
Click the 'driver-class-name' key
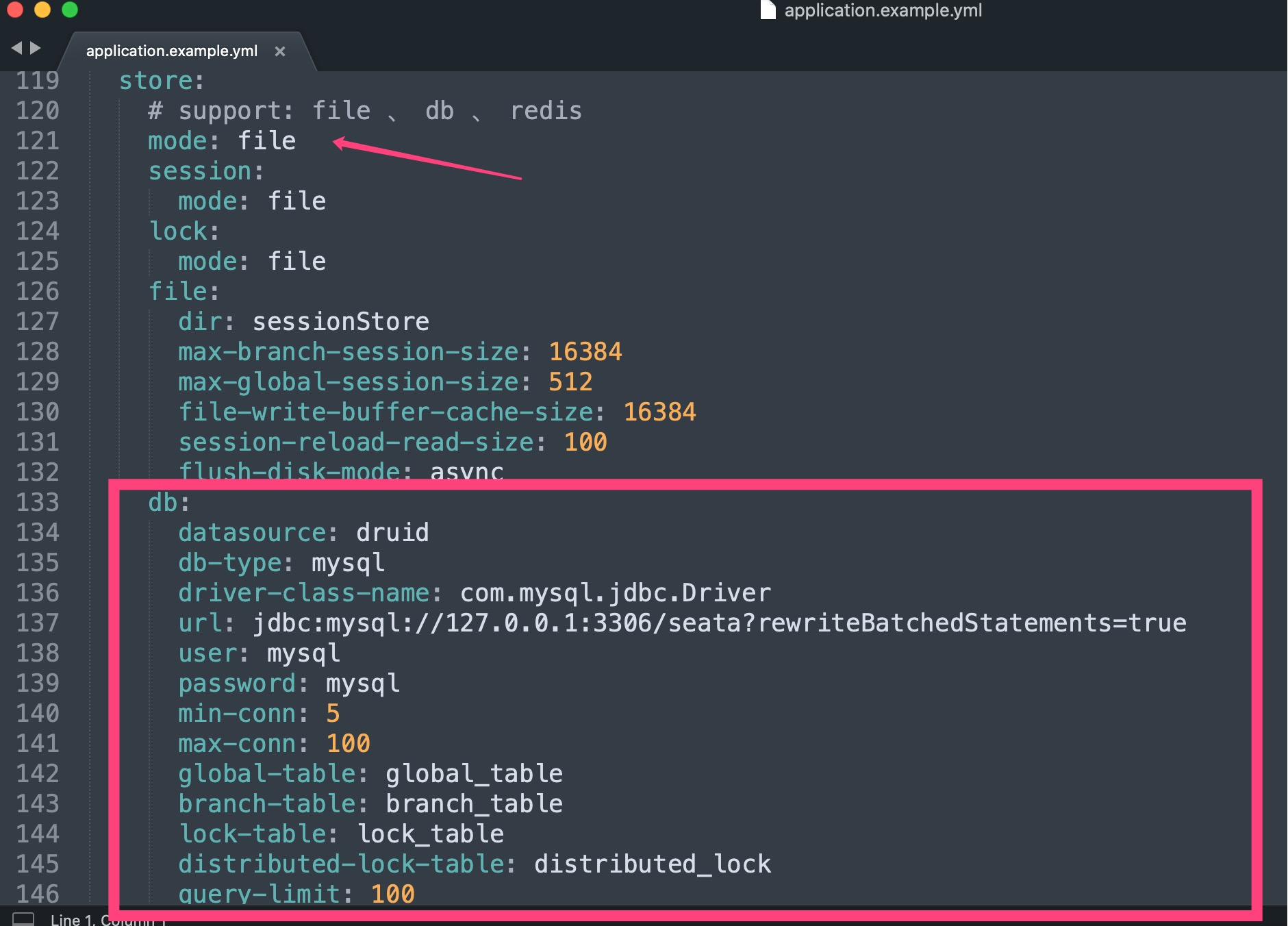click(303, 593)
